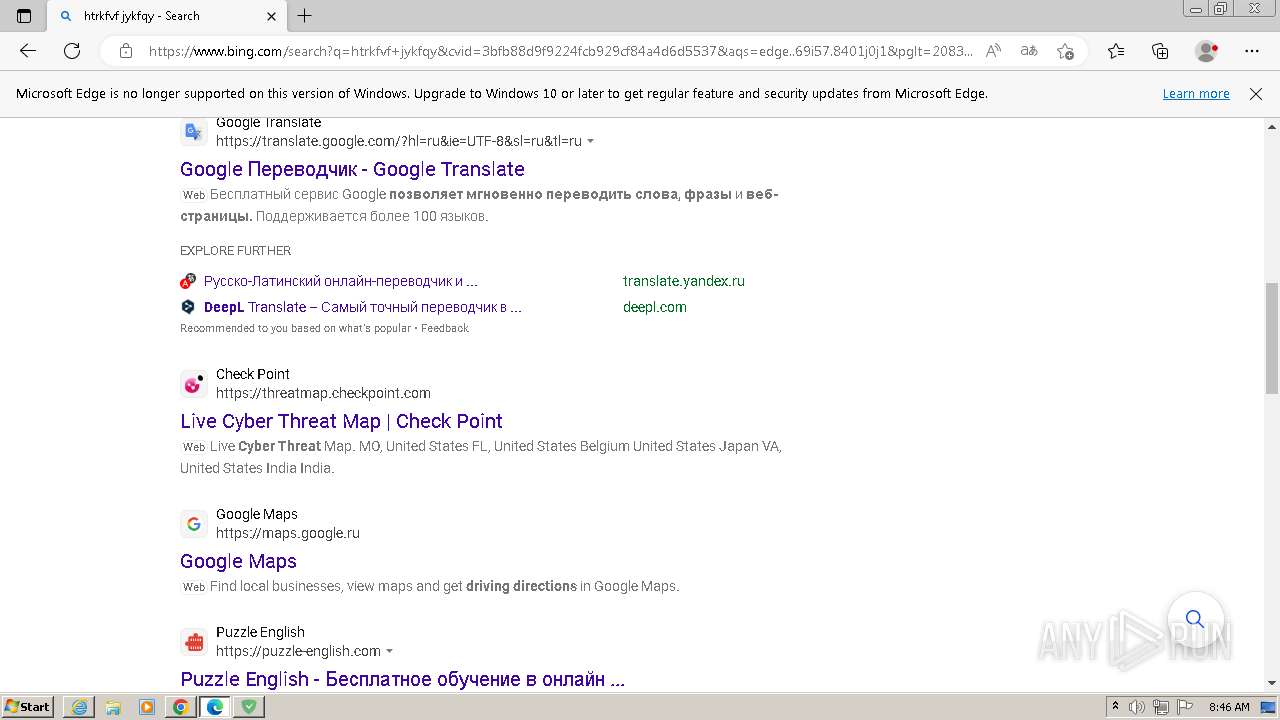
Task: Click the EXPLORE FURTHER heading text
Action: (x=236, y=251)
